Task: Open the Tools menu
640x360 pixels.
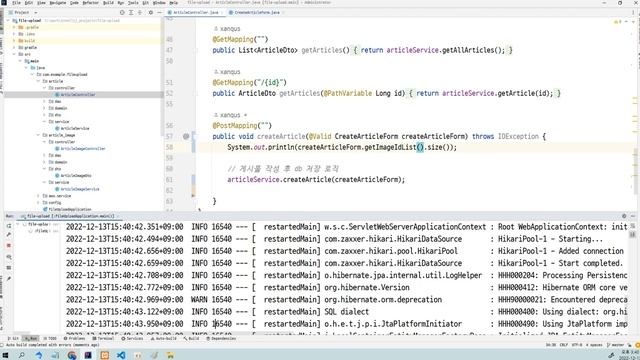Action: click(x=133, y=2)
